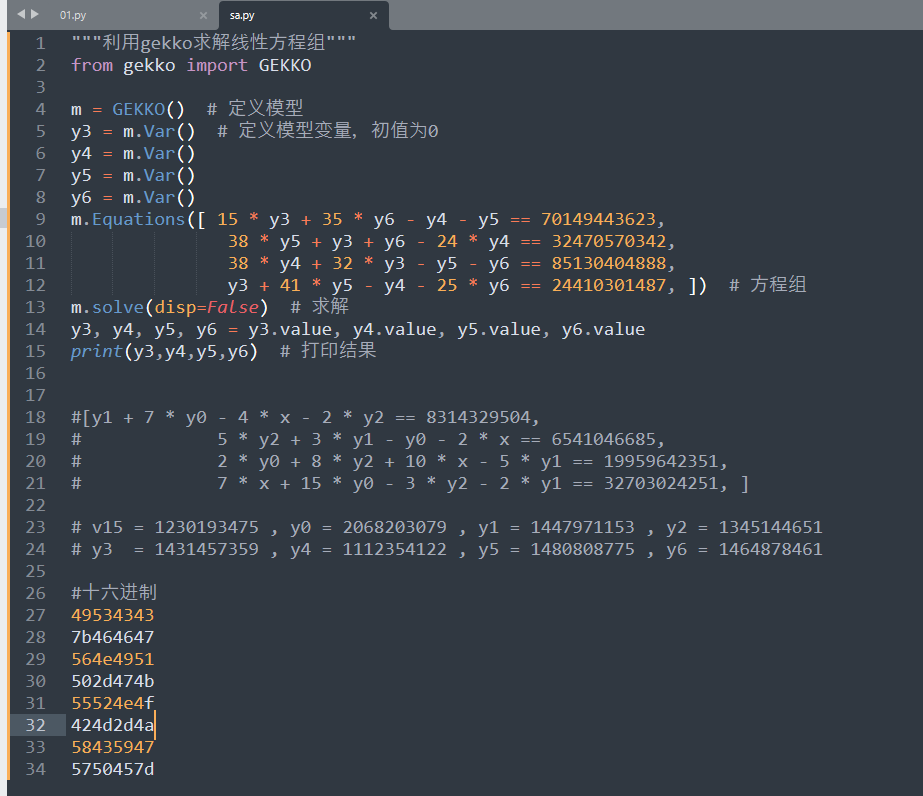Click '# 定义模型变量, 初值为0' comment on line 5
The width and height of the screenshot is (923, 796).
(x=328, y=131)
